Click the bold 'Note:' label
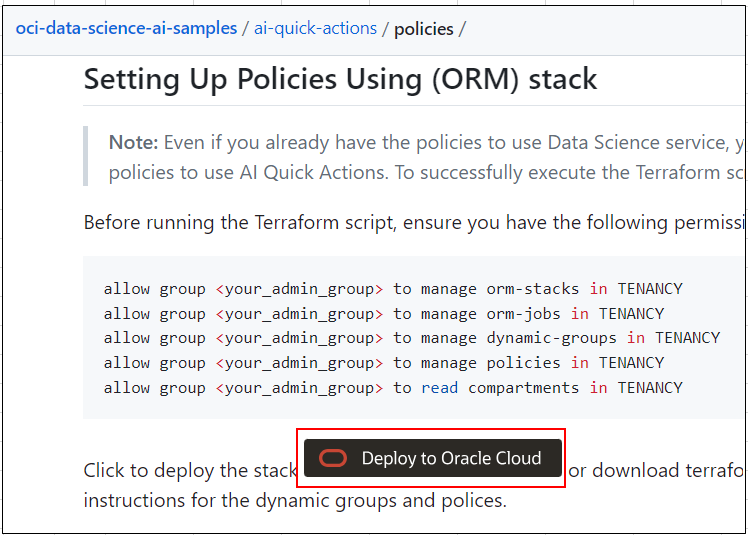The width and height of the screenshot is (748, 535). coord(133,142)
